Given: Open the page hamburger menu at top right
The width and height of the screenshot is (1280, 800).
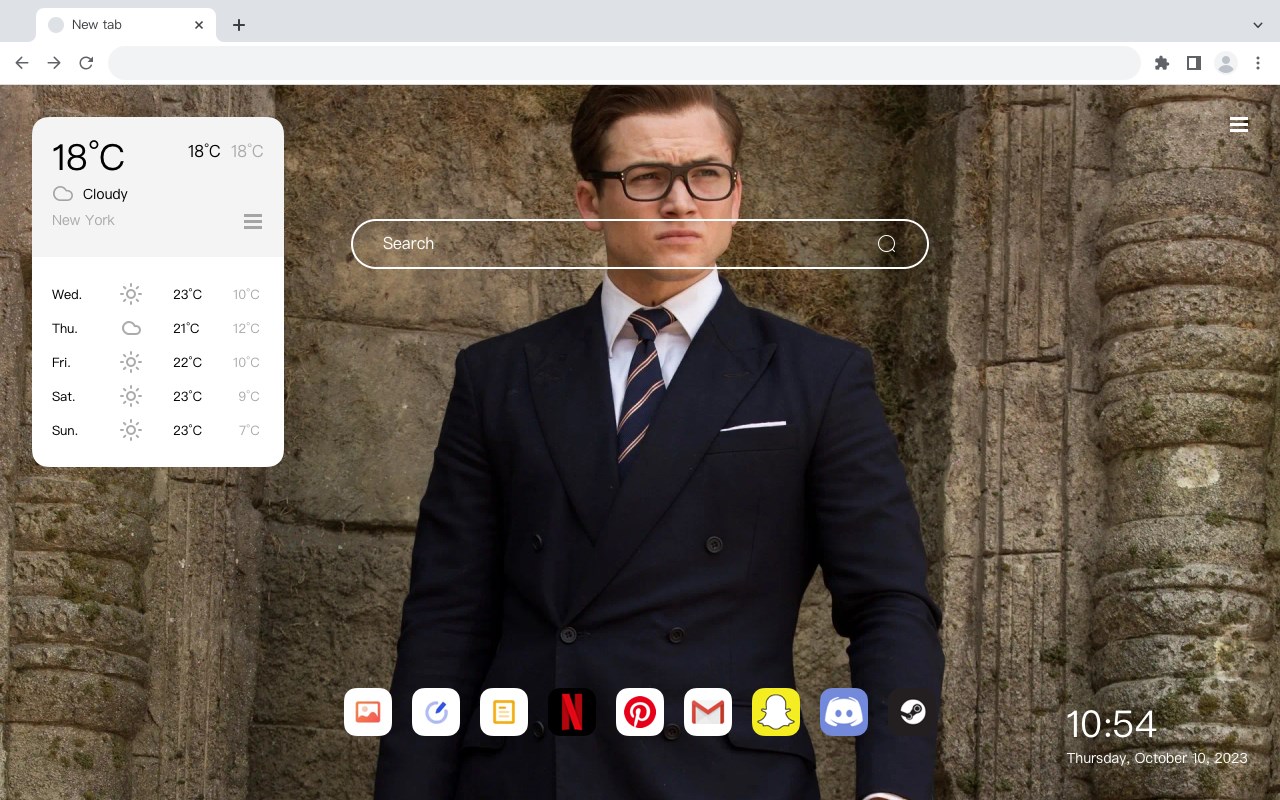Looking at the screenshot, I should pos(1239,125).
